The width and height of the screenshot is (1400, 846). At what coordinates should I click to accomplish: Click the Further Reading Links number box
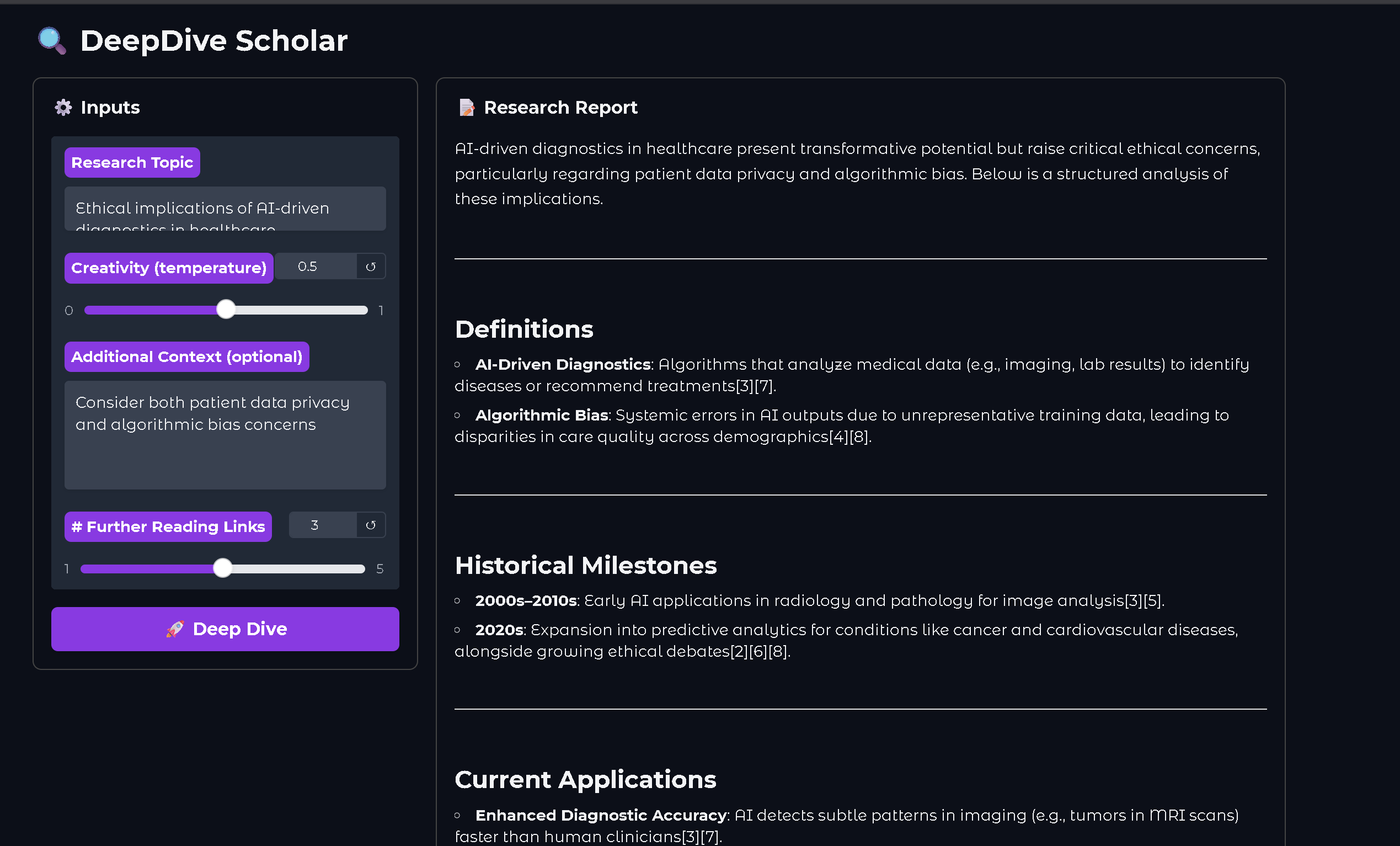322,525
